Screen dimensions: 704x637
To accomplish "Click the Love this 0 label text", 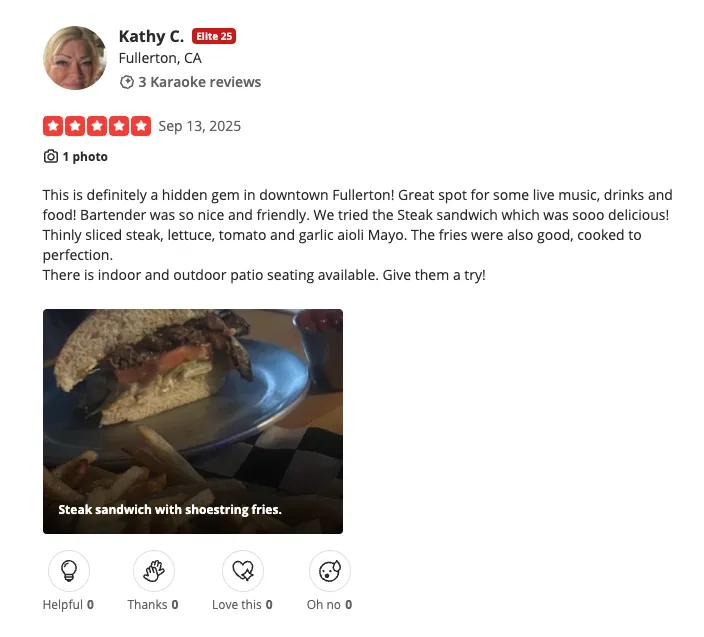I will pyautogui.click(x=242, y=605).
